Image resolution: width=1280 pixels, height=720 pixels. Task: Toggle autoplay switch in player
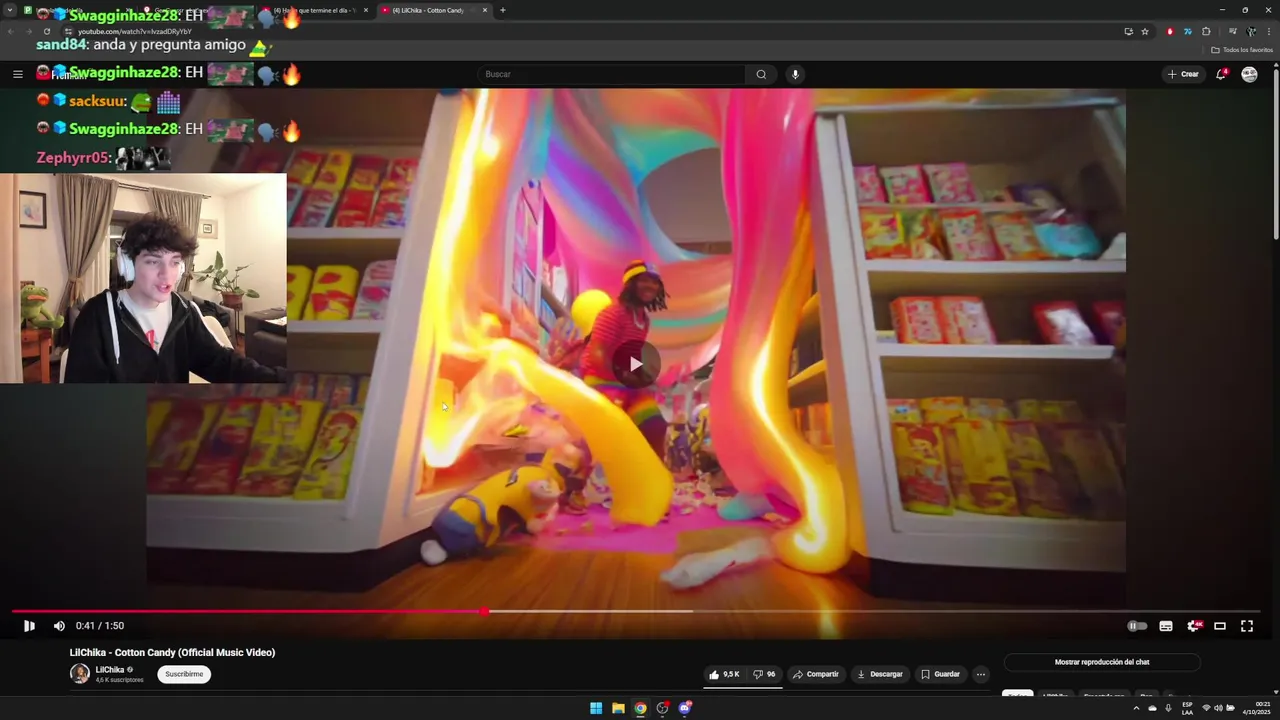pyautogui.click(x=1137, y=626)
